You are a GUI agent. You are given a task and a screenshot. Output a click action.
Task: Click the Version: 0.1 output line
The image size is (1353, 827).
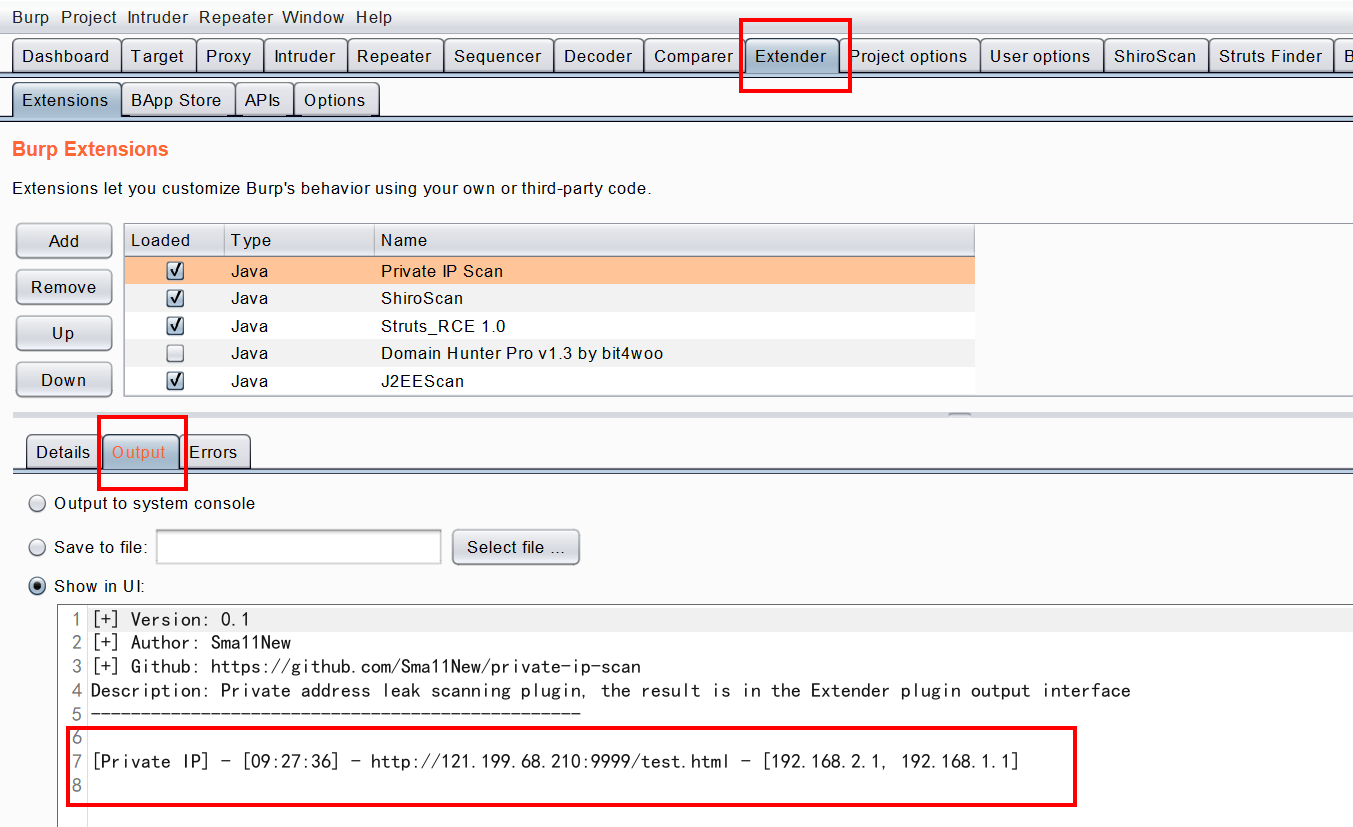point(171,619)
